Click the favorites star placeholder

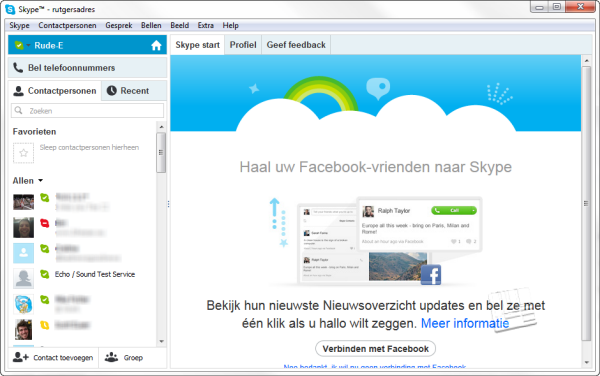coord(23,153)
